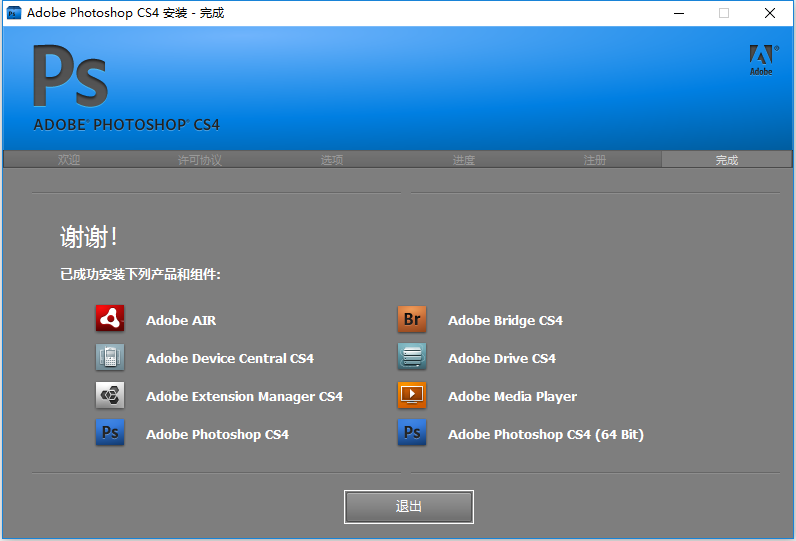Click the 'Adobe Photoshop CS4' label in left column
The image size is (796, 541).
pos(218,434)
